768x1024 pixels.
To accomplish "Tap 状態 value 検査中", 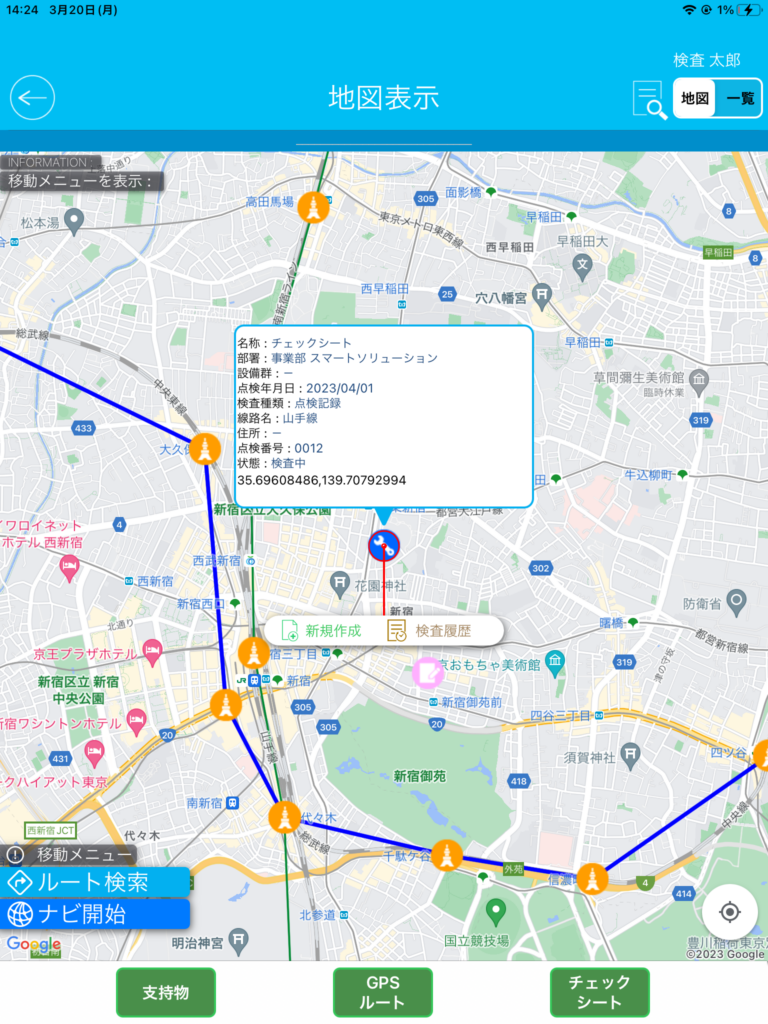I will (x=288, y=463).
